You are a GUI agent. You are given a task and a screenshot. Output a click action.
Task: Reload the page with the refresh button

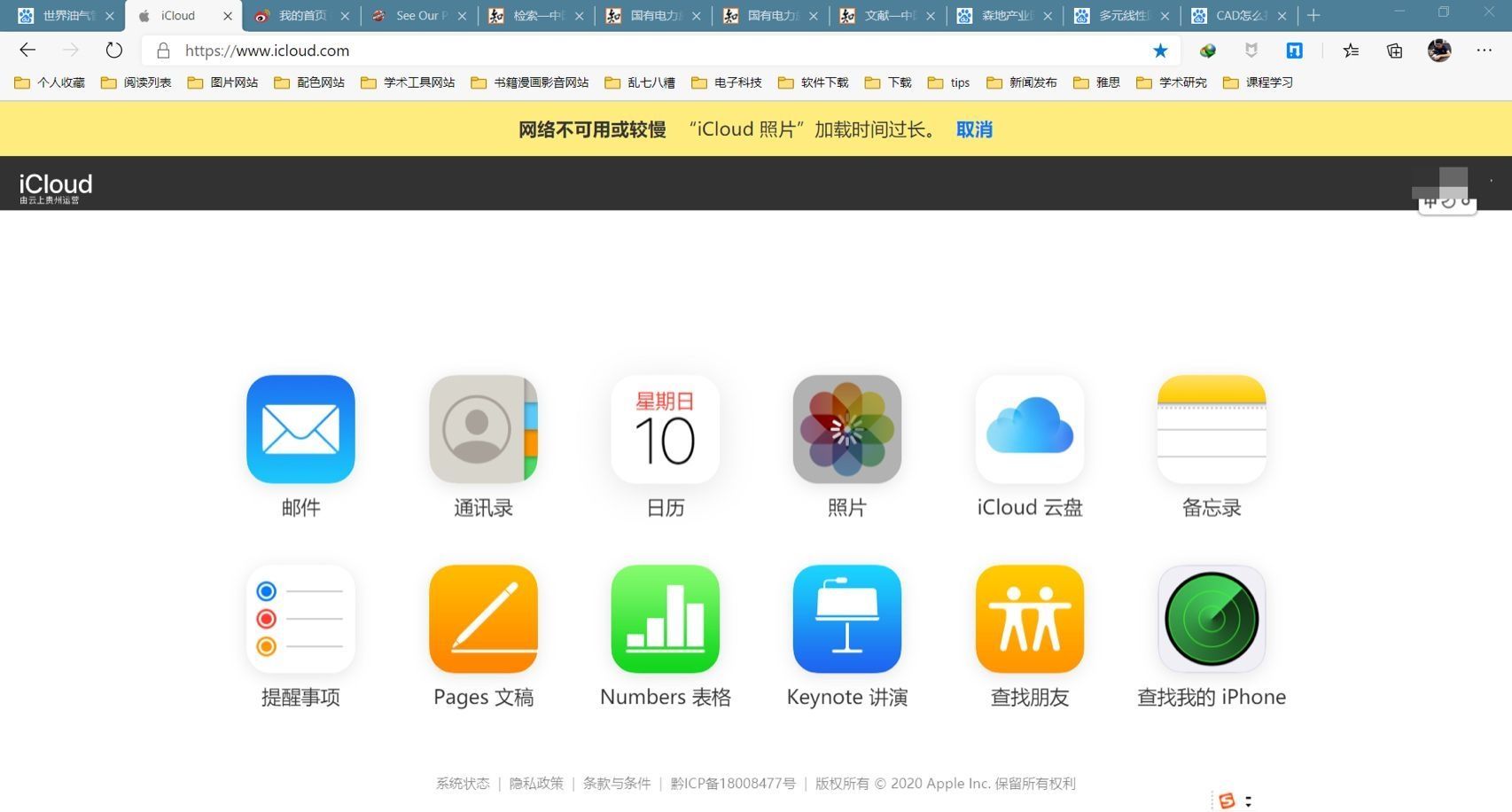113,51
